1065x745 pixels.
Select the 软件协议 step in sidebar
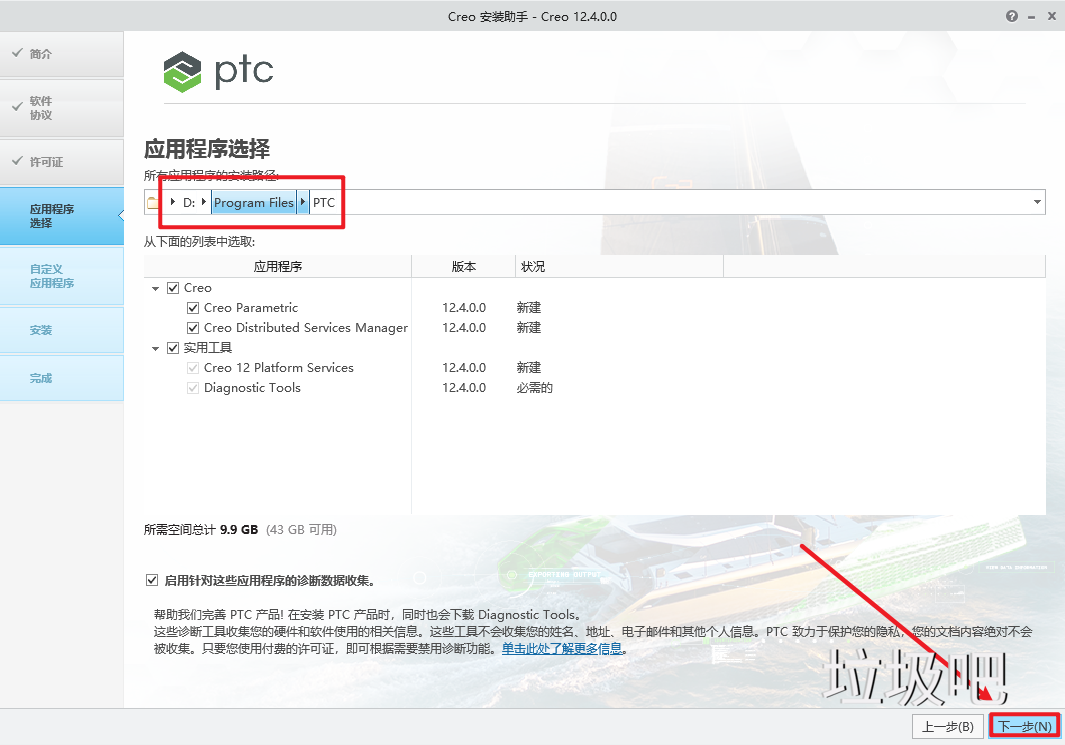pyautogui.click(x=61, y=108)
